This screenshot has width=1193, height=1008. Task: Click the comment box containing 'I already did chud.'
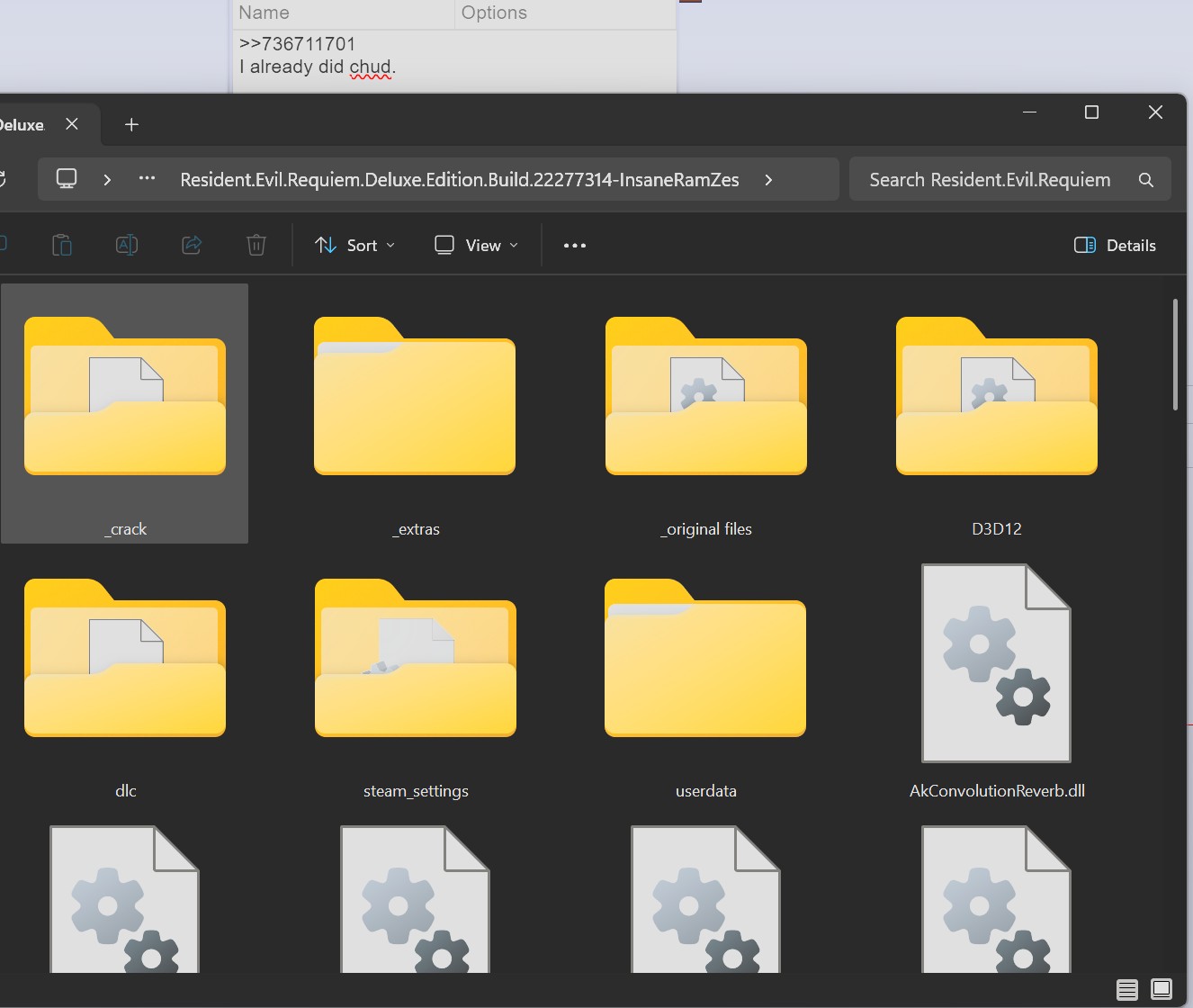click(454, 61)
